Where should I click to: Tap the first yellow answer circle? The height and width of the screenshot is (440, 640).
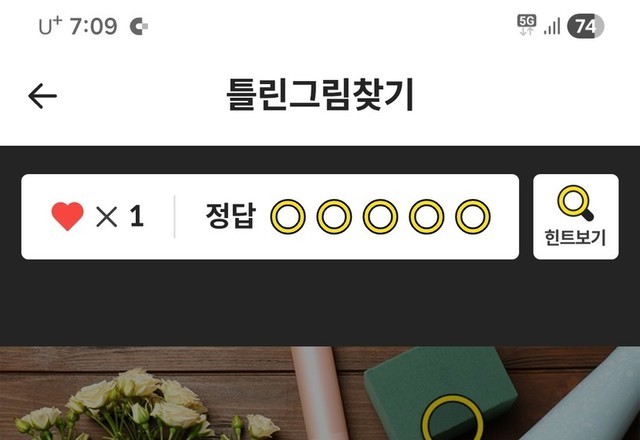point(288,216)
